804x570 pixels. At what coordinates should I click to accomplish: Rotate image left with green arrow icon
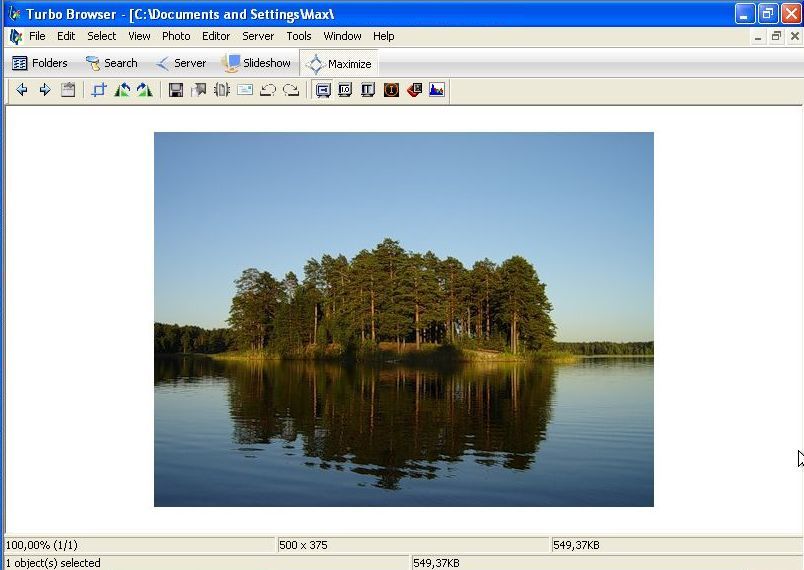pyautogui.click(x=122, y=90)
